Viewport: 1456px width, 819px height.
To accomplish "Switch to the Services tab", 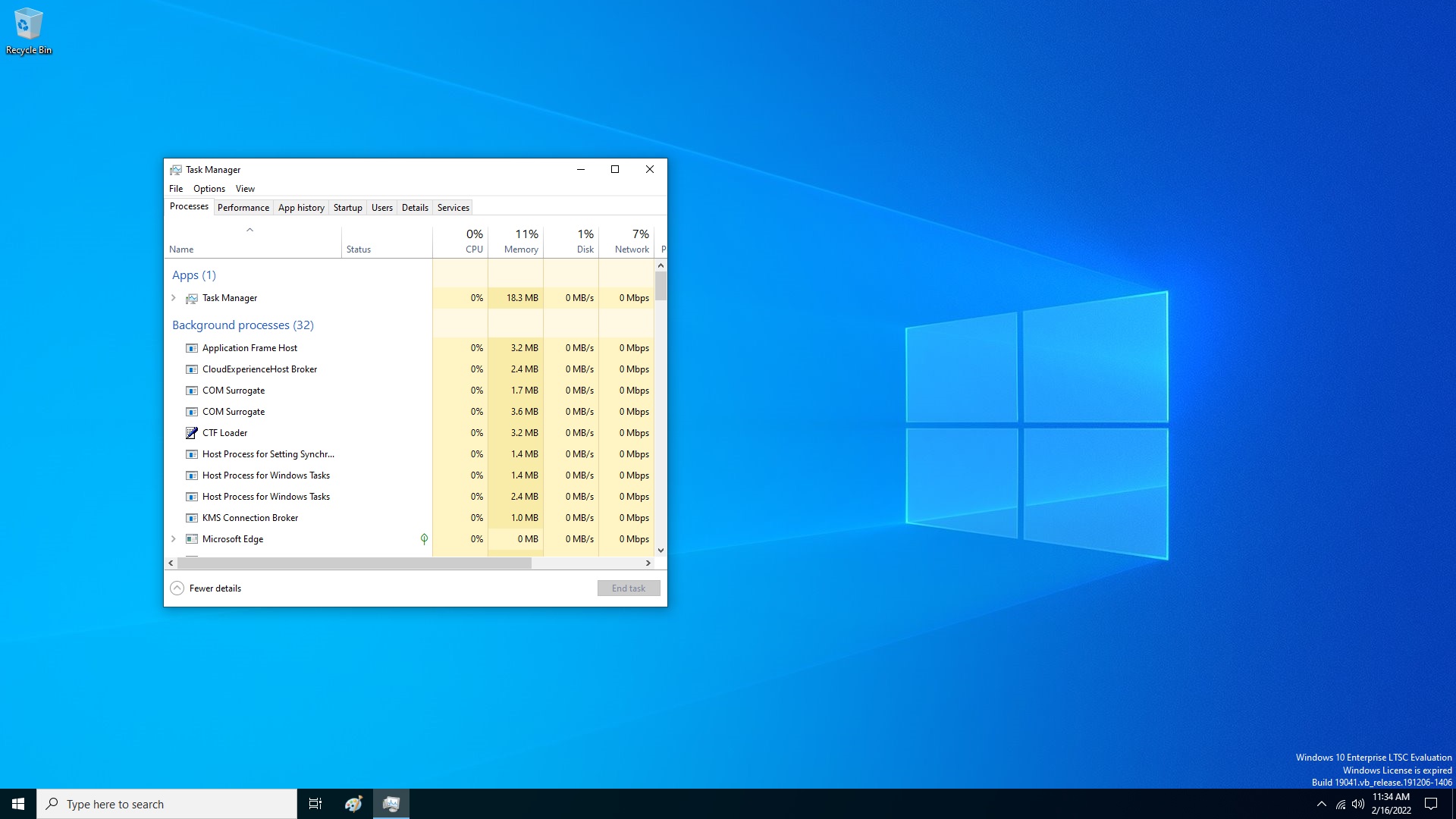I will pyautogui.click(x=453, y=208).
